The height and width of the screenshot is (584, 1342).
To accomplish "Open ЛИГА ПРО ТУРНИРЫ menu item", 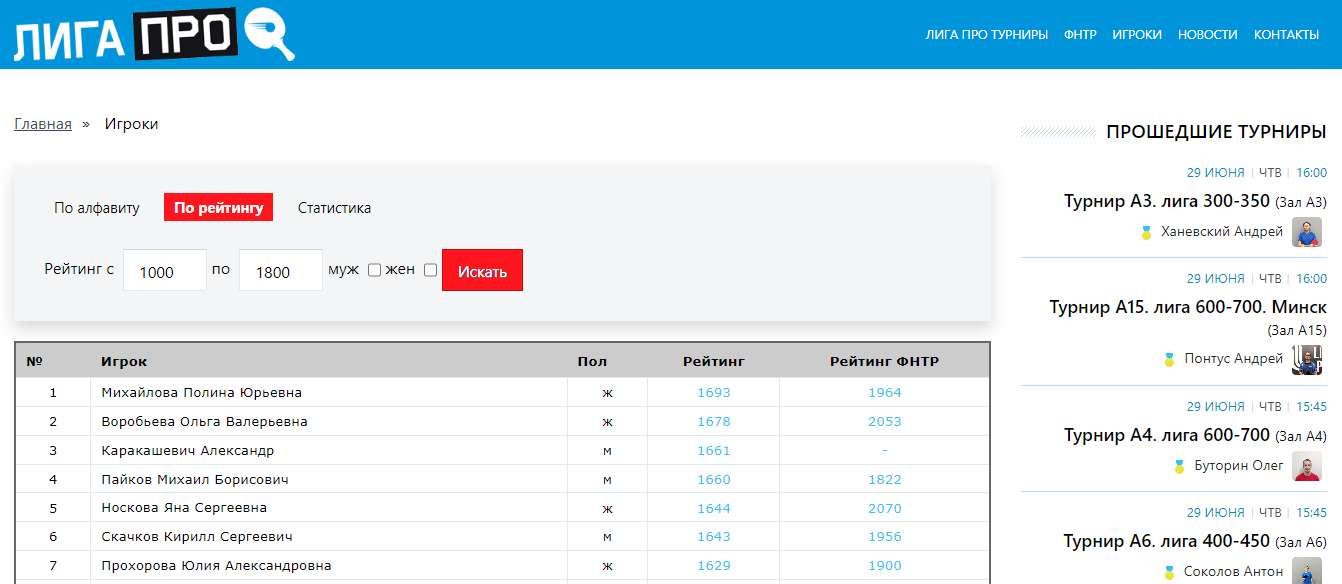I will [986, 35].
